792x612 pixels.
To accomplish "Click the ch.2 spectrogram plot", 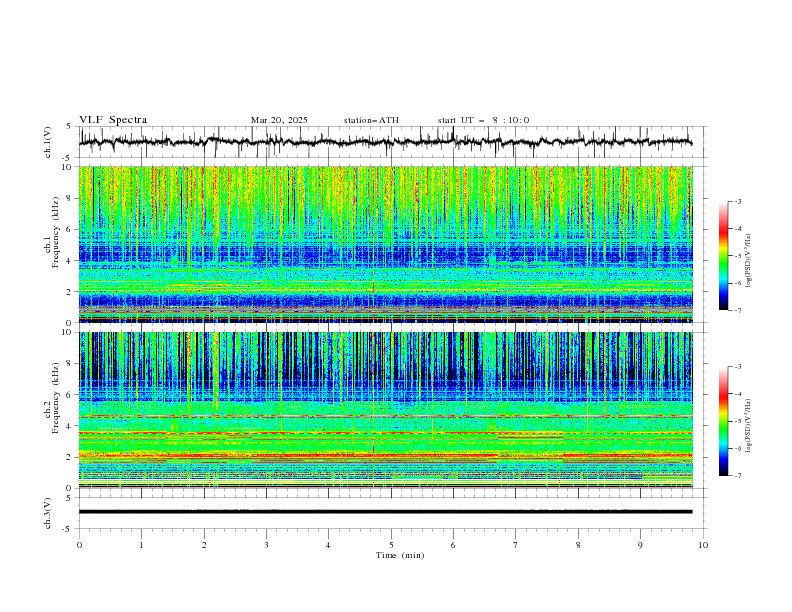I will (385, 410).
